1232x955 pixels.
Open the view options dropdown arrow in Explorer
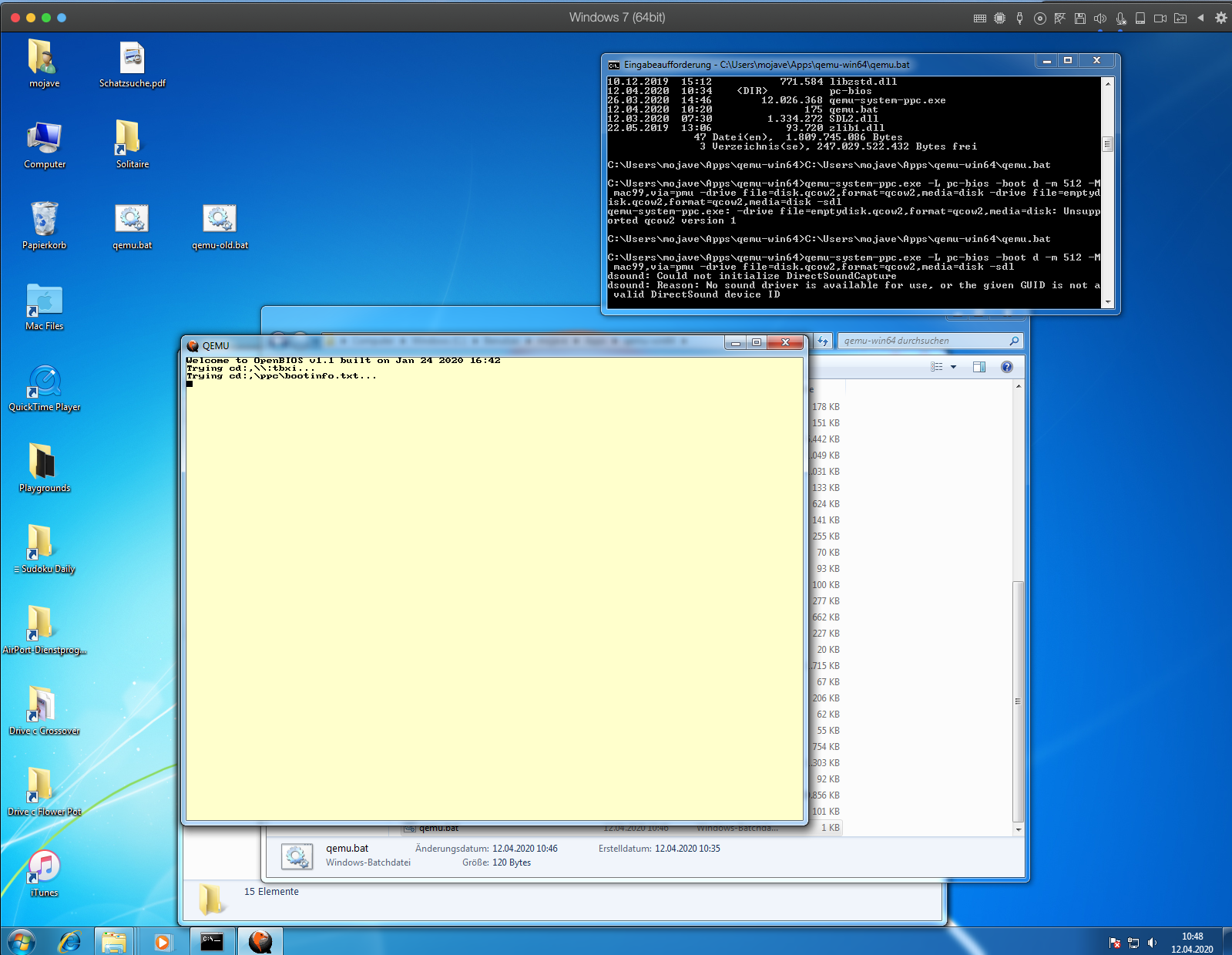[953, 367]
